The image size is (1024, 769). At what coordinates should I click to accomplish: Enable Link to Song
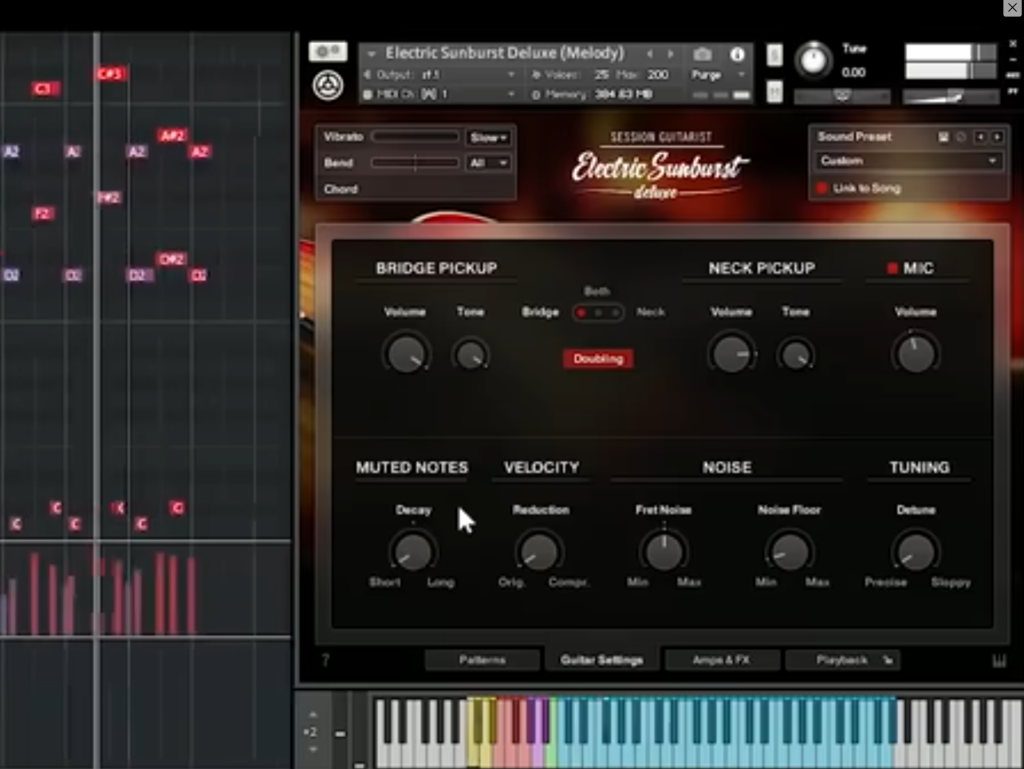822,188
